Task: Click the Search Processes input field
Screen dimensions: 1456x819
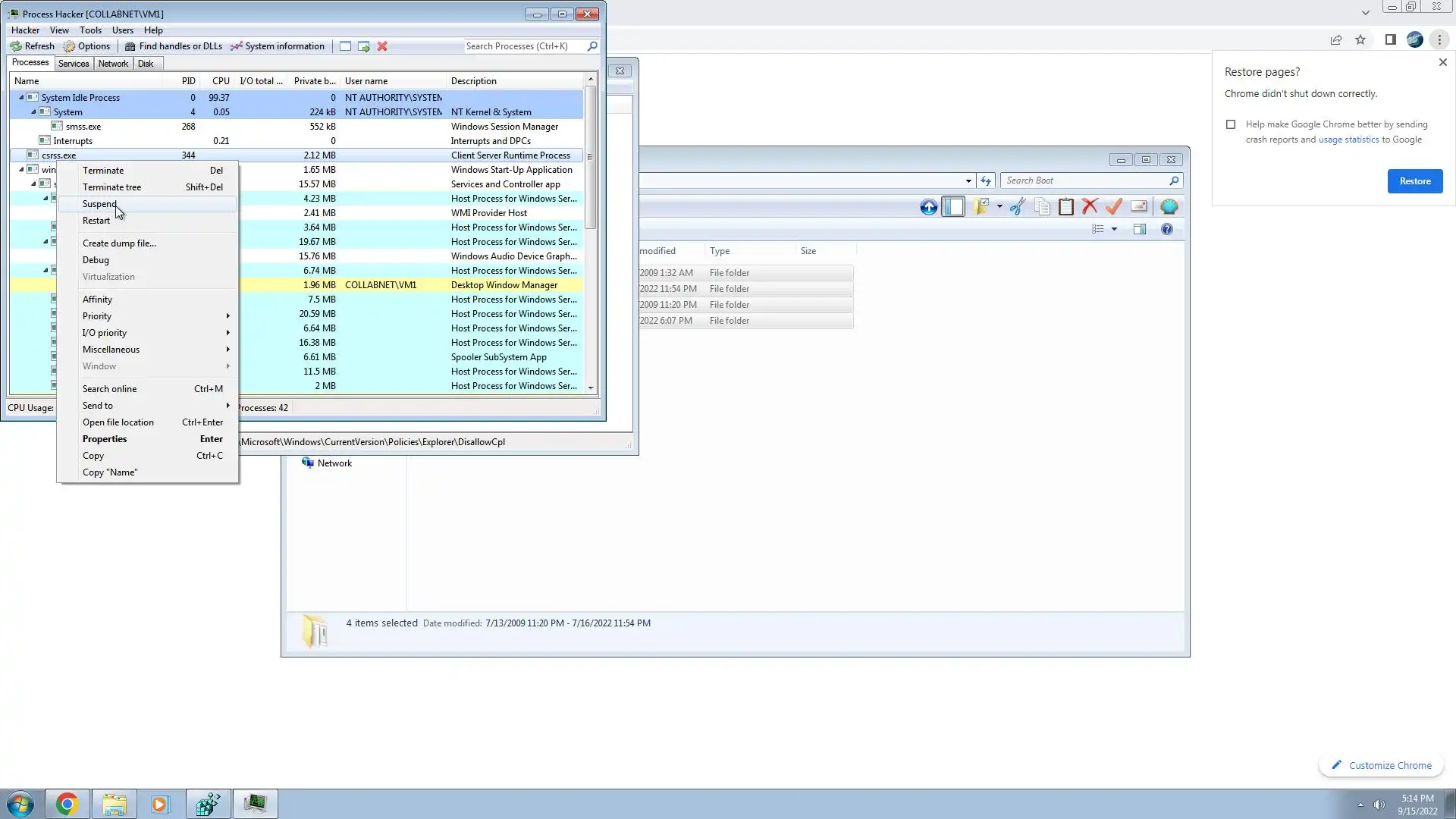Action: pyautogui.click(x=523, y=46)
